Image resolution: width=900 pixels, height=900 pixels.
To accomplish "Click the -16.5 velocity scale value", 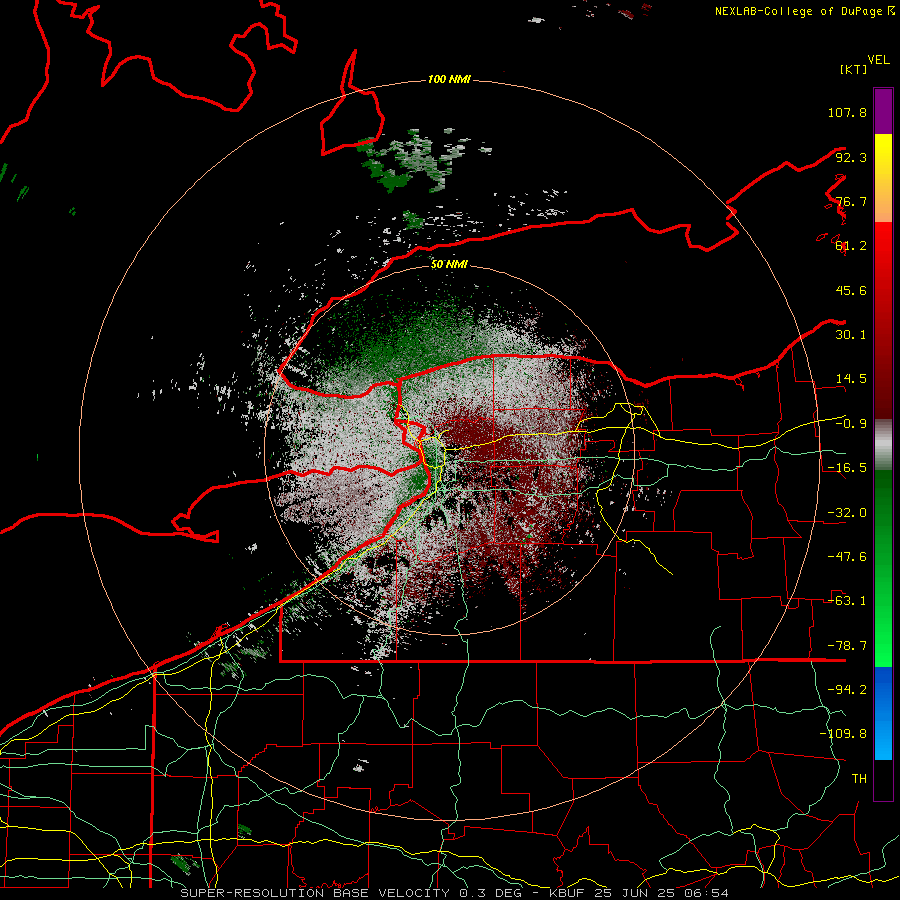I will click(847, 468).
